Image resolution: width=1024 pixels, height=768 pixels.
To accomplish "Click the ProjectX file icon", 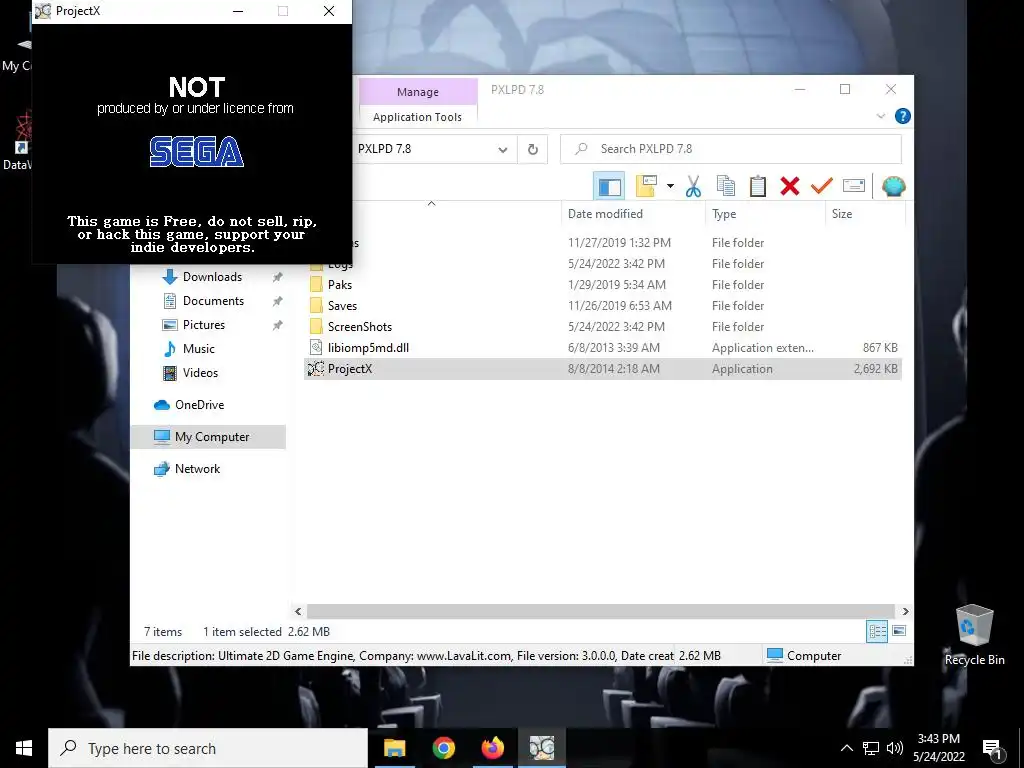I will click(x=316, y=368).
